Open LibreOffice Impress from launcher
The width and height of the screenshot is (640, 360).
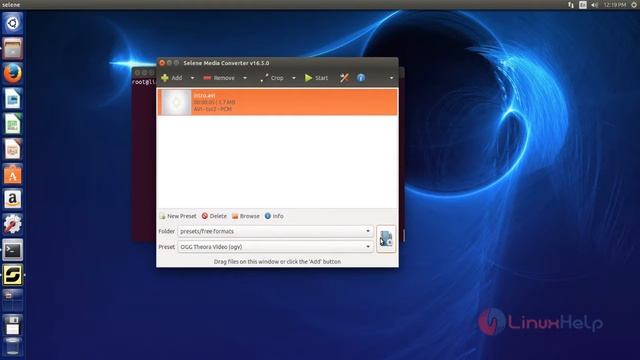13,149
